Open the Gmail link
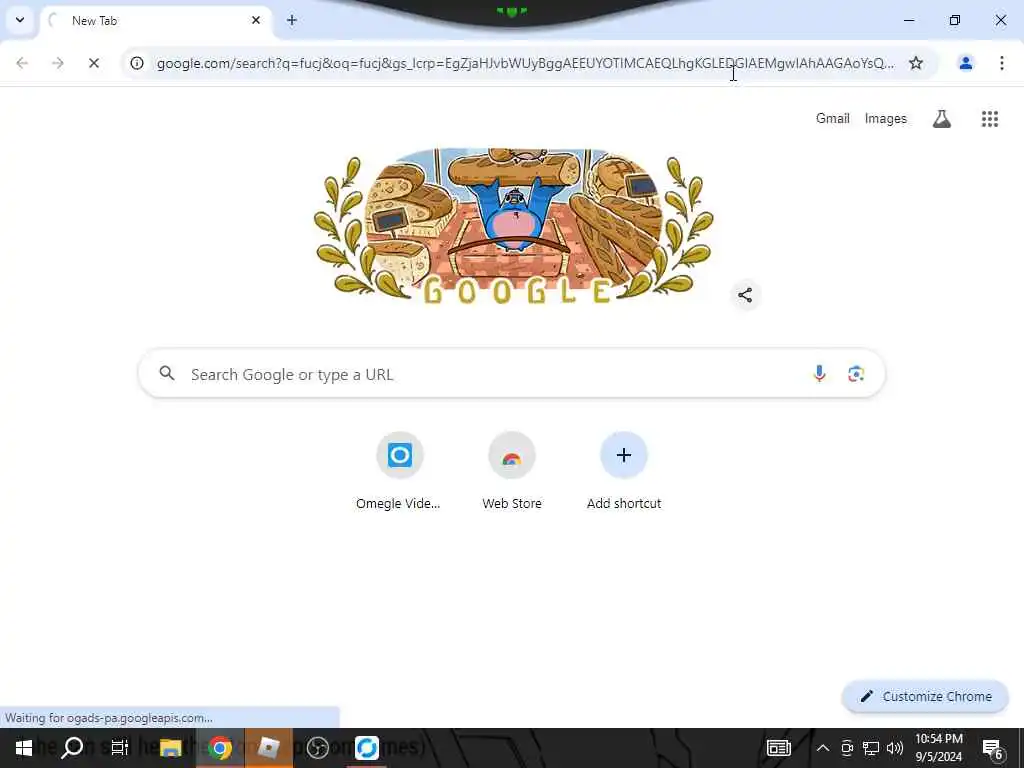 (x=832, y=119)
